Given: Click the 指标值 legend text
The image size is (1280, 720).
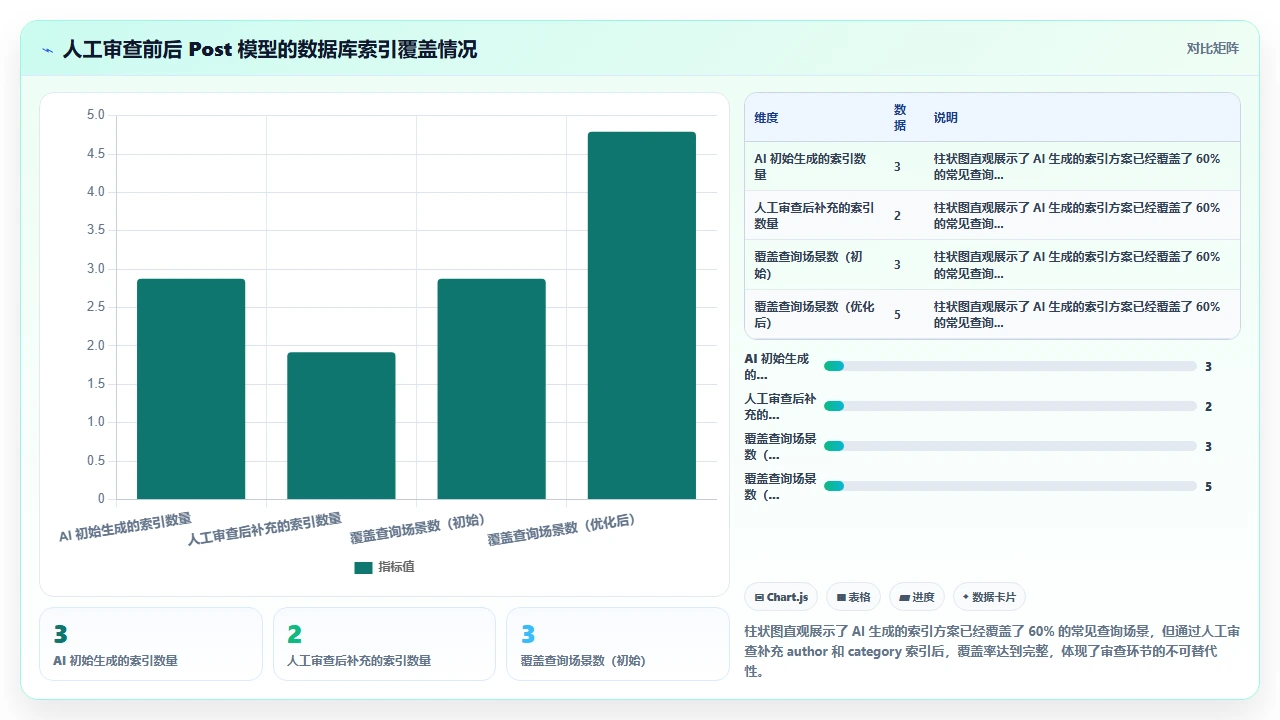Looking at the screenshot, I should [x=396, y=567].
